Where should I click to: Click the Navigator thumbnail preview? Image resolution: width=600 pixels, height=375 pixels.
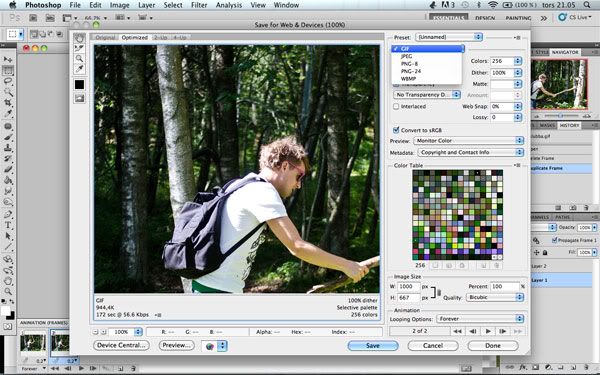tap(559, 84)
